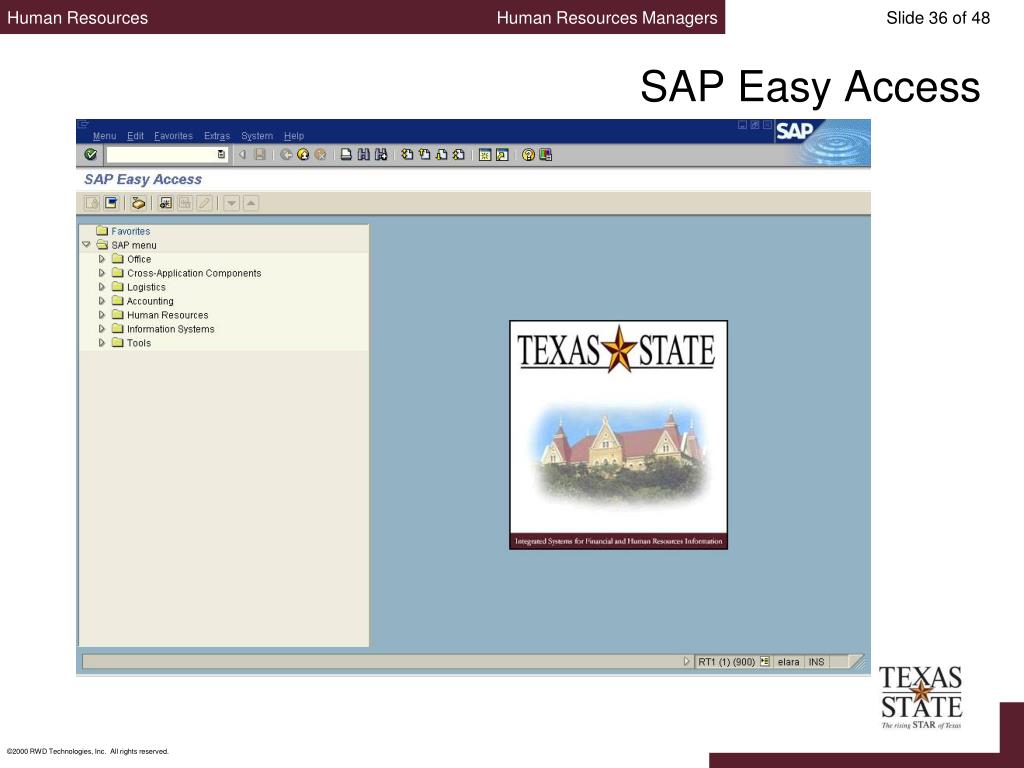Open the Help menu
This screenshot has height=768, width=1024.
(294, 136)
